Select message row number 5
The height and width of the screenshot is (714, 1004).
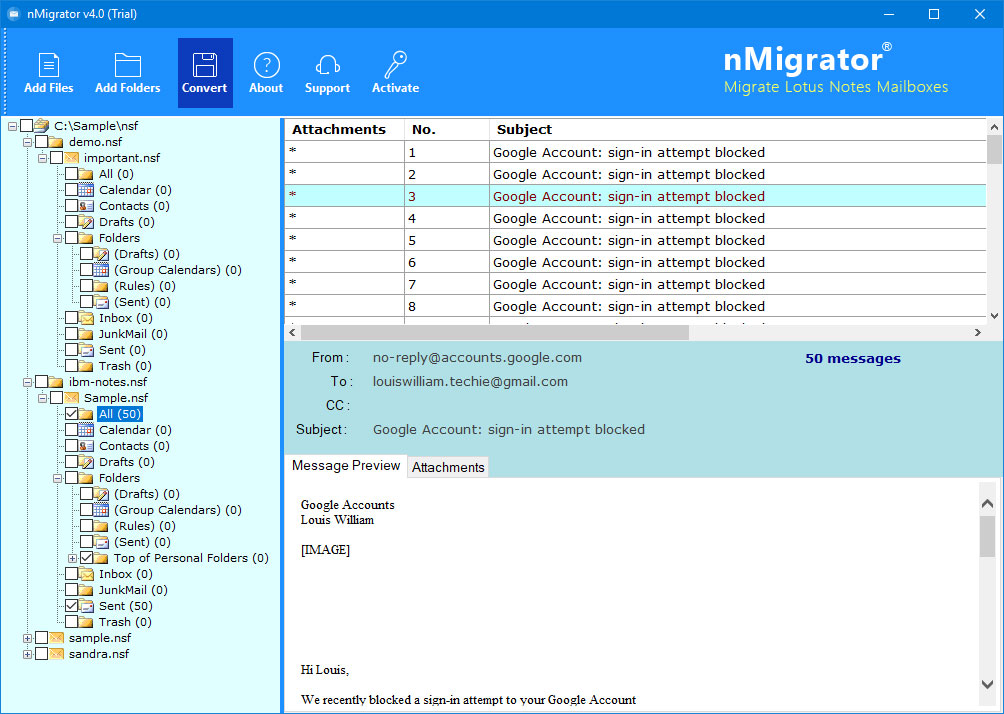point(635,240)
